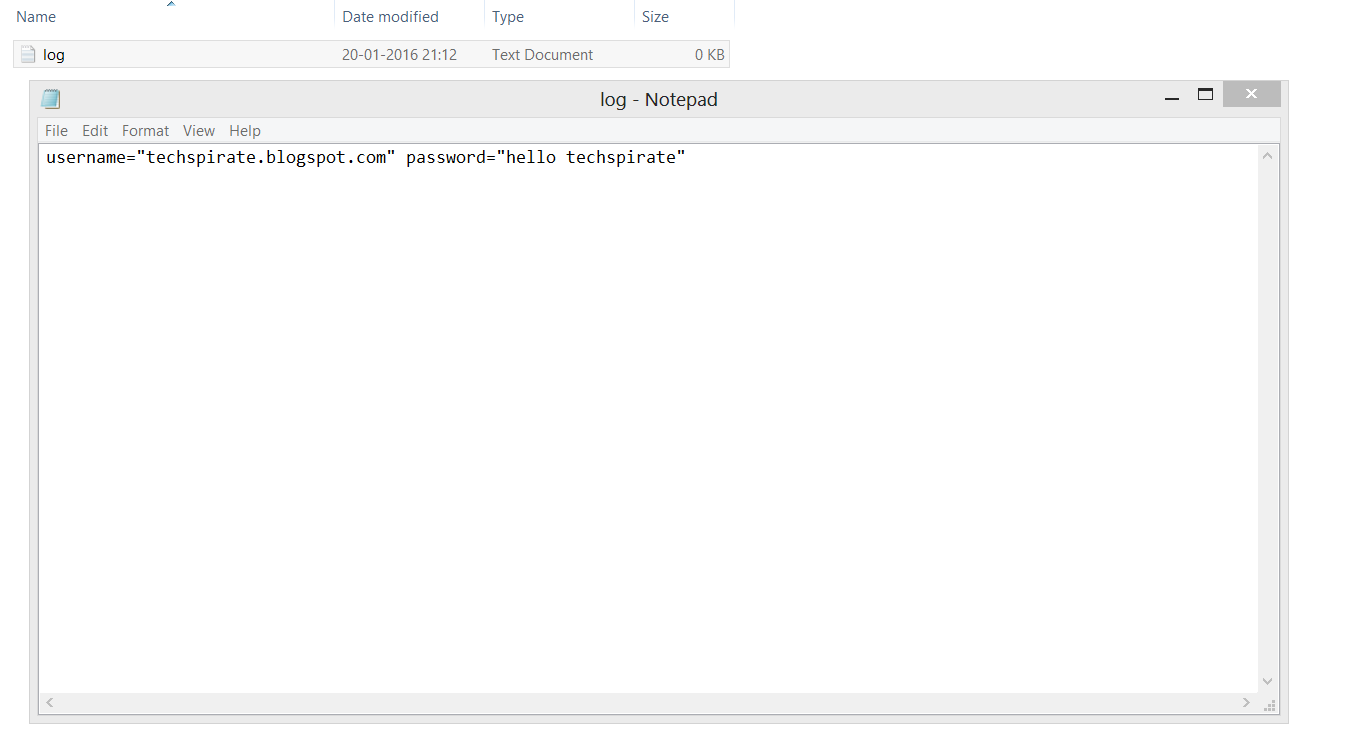Screen dimensions: 1349x737
Task: Click the log - Notepad title bar
Action: coord(659,99)
